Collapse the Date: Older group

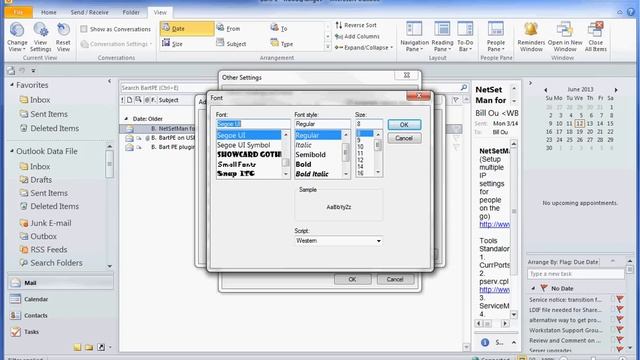pos(126,119)
